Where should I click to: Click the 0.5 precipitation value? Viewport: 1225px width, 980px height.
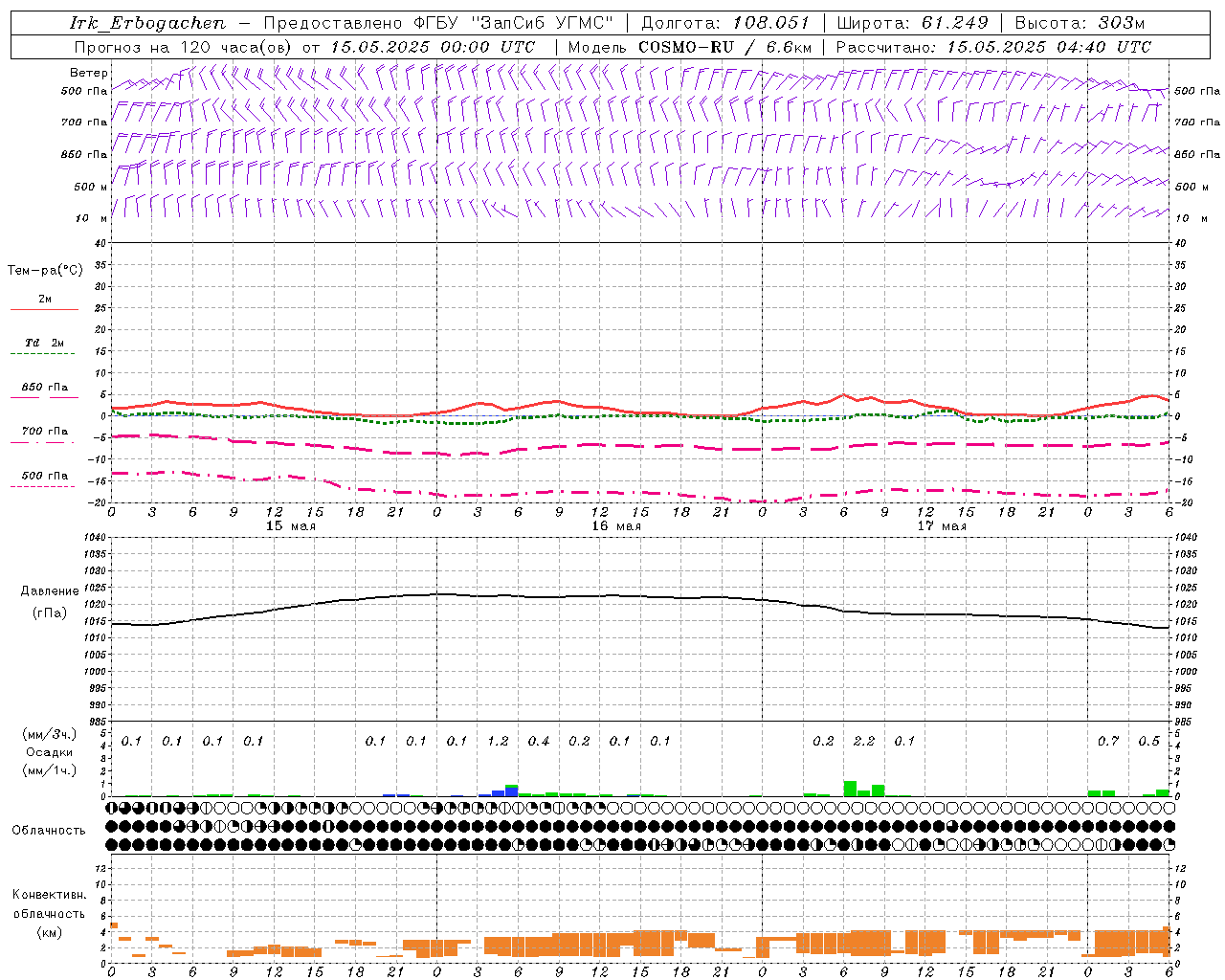(x=1148, y=742)
